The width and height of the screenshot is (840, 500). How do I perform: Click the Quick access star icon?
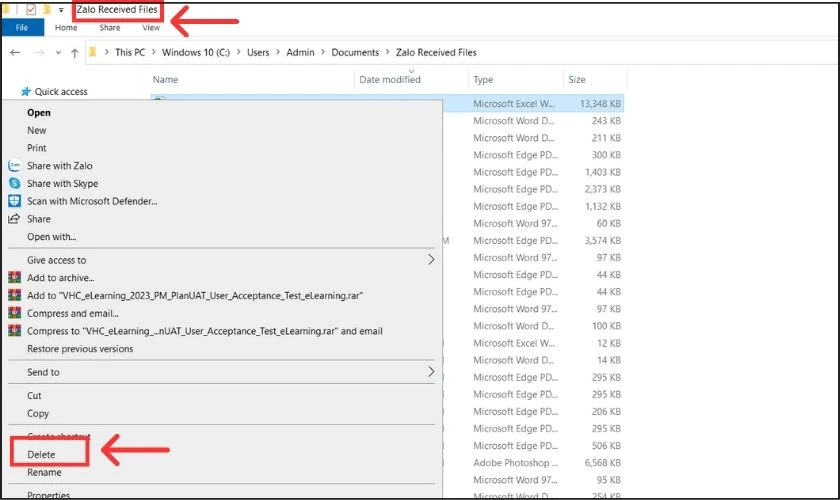25,92
